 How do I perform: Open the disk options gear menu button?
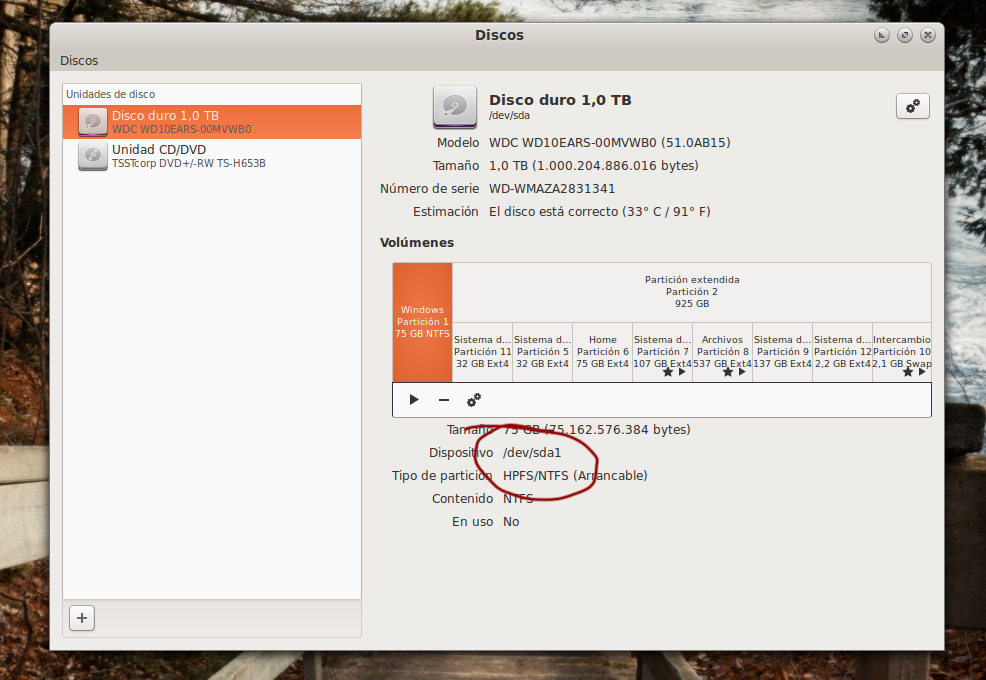pyautogui.click(x=912, y=106)
